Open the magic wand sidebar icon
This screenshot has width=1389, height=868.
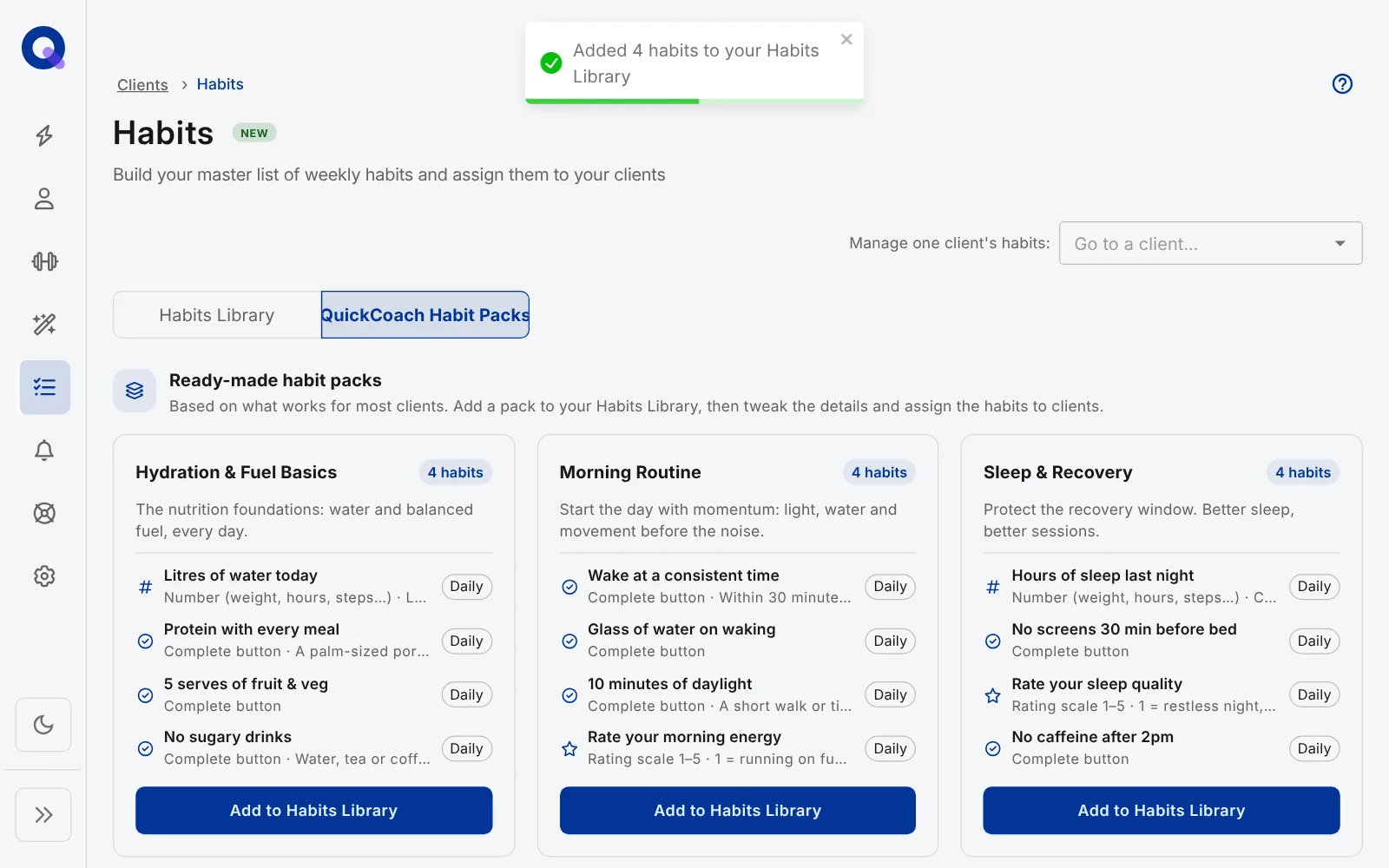[44, 325]
